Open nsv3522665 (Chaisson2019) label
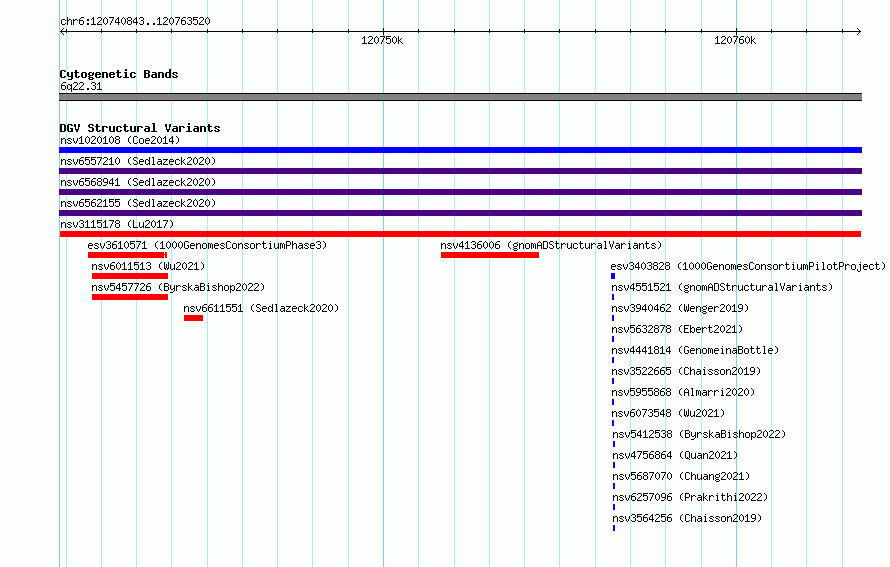 tap(686, 371)
